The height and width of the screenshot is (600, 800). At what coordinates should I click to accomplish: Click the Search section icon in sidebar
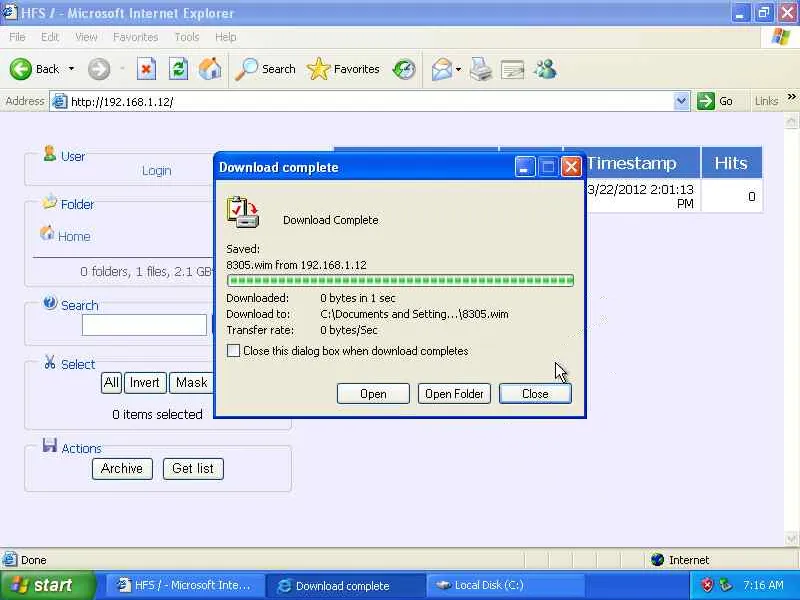(x=50, y=303)
